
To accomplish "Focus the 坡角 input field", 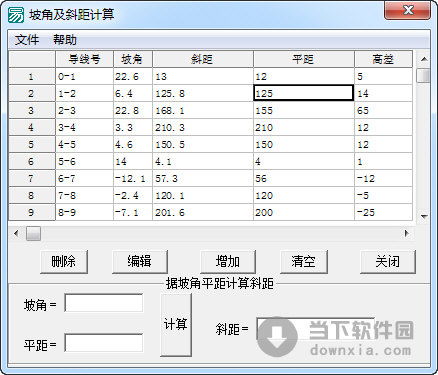I will pyautogui.click(x=104, y=303).
